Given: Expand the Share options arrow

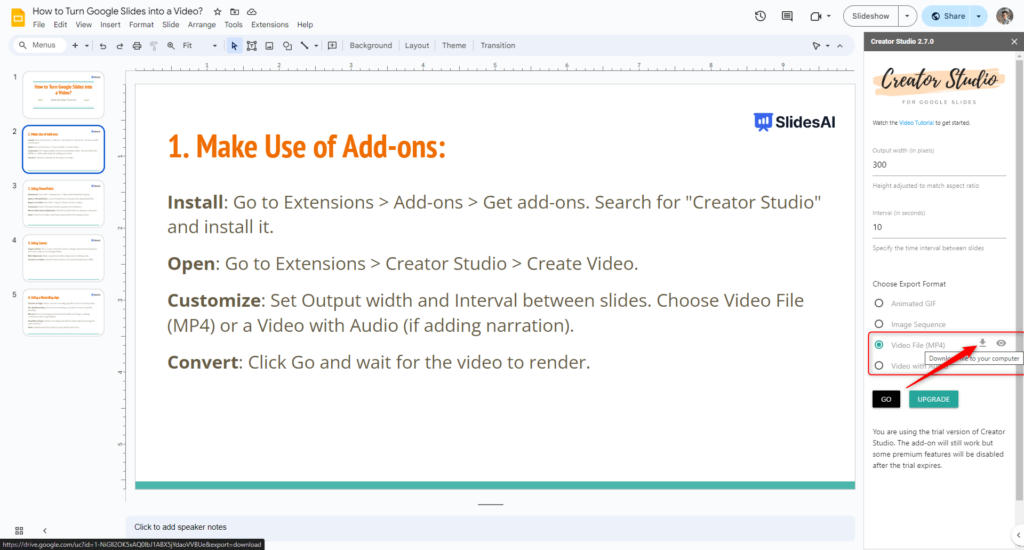Looking at the screenshot, I should click(978, 16).
